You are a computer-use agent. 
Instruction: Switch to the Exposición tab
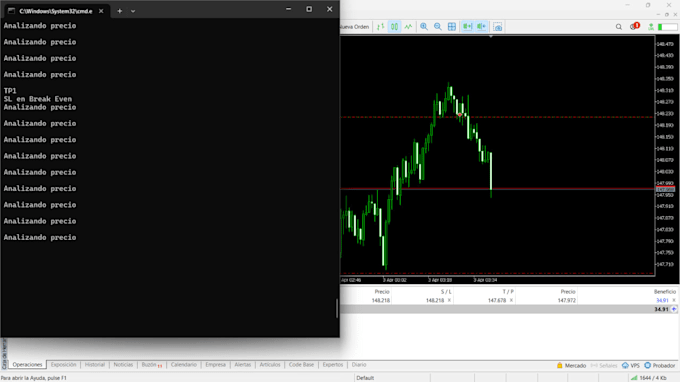63,365
